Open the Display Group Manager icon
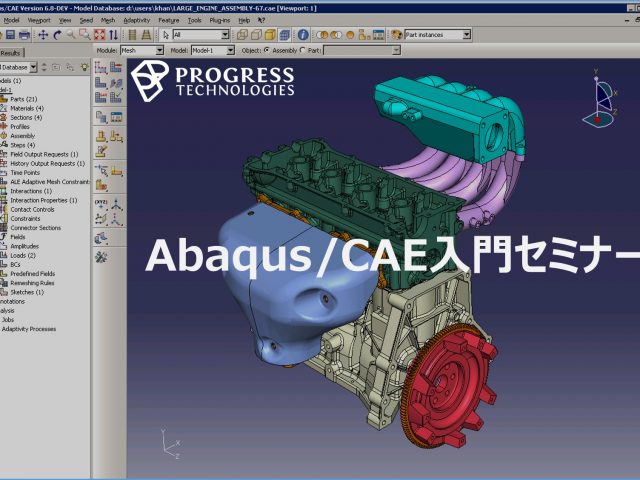 [378, 35]
